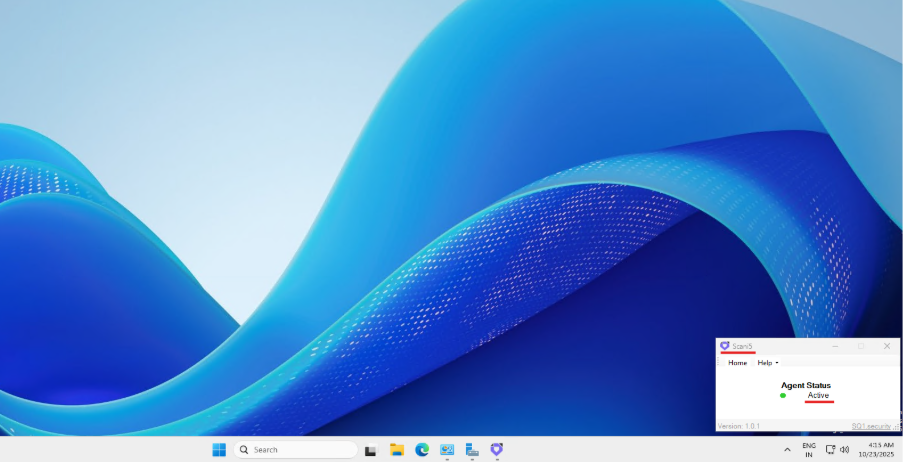Show hidden system tray icons
903x462 pixels.
click(787, 450)
